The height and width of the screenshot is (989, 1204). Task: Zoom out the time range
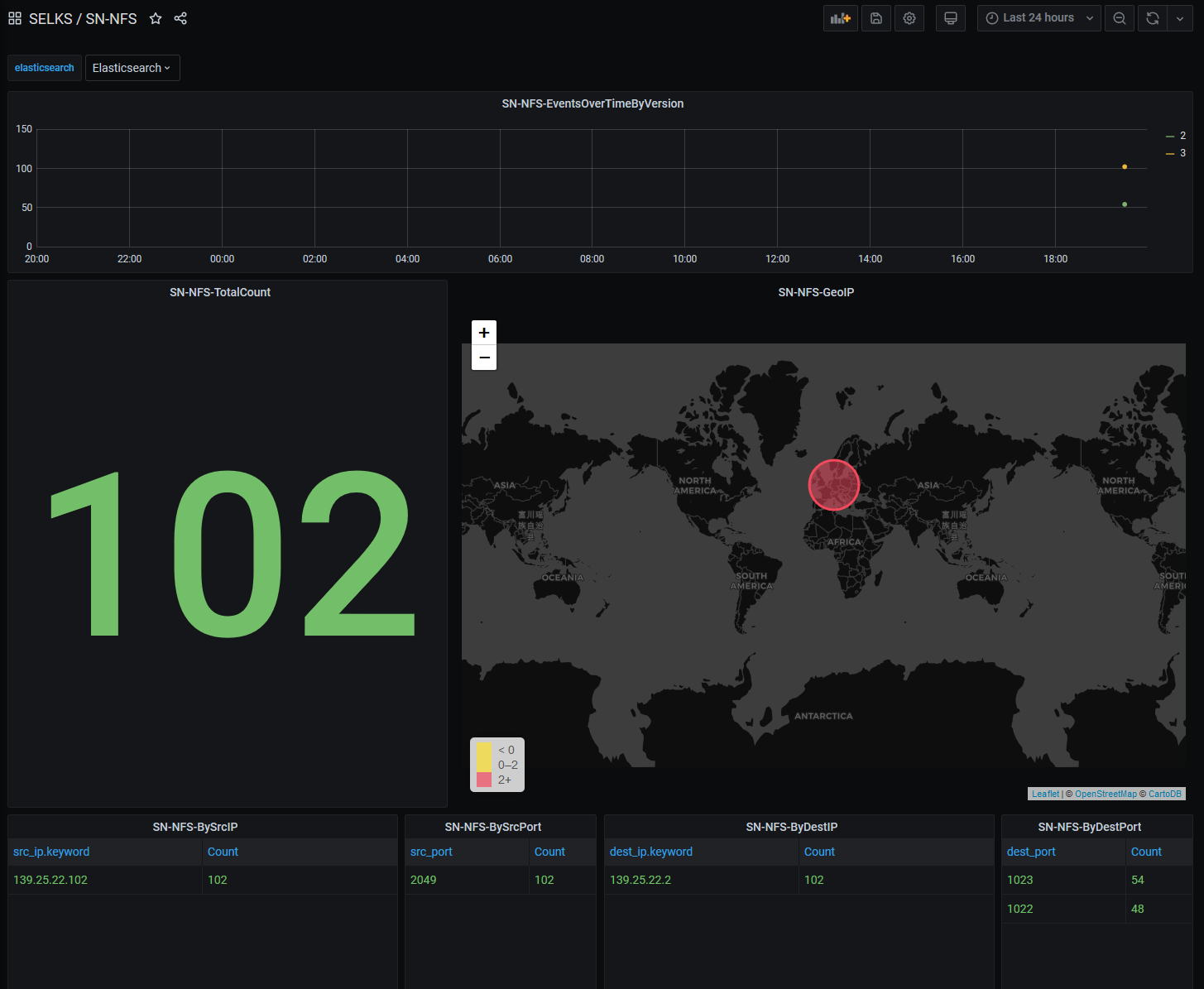tap(1120, 18)
